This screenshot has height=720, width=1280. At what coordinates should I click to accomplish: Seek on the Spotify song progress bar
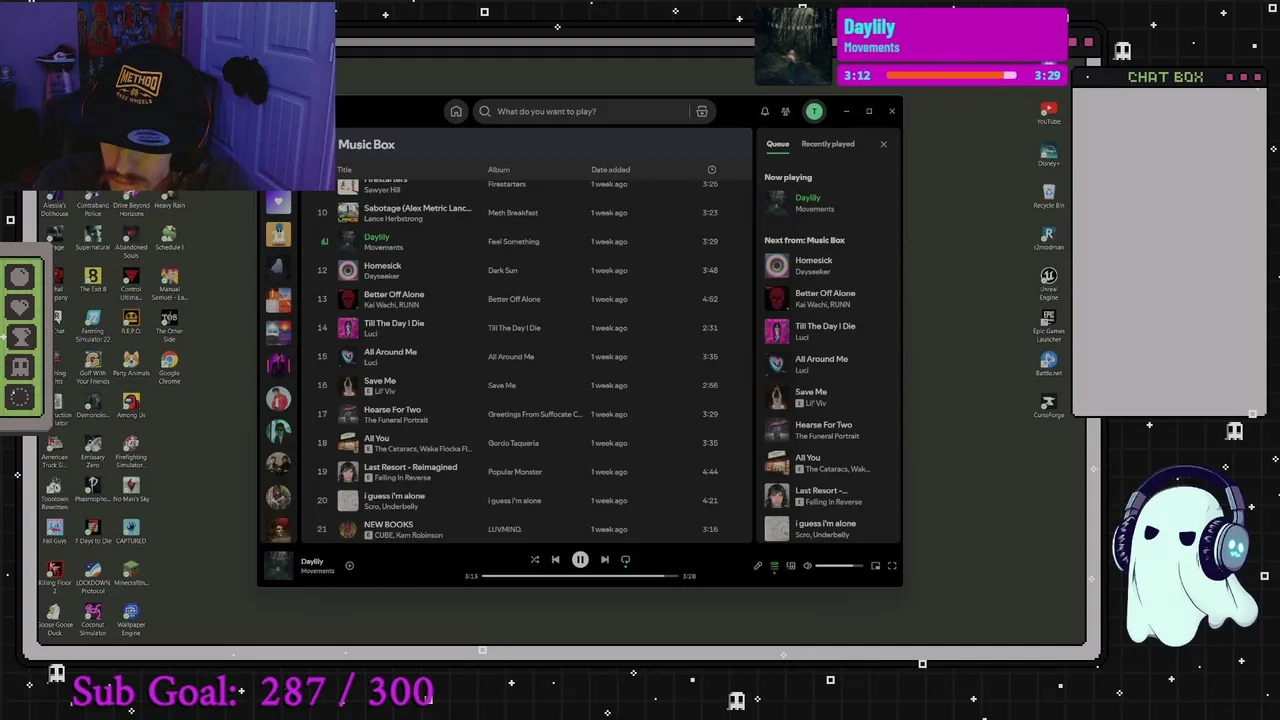click(x=582, y=576)
